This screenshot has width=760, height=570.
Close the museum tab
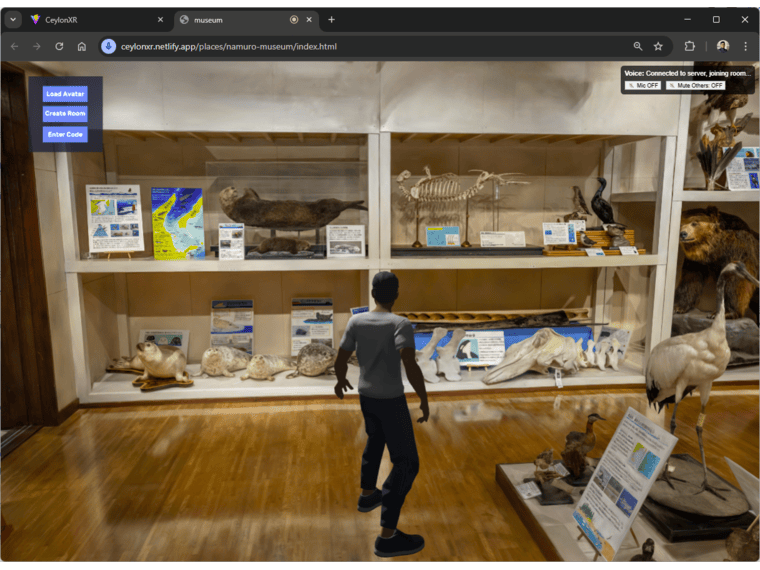tap(309, 19)
